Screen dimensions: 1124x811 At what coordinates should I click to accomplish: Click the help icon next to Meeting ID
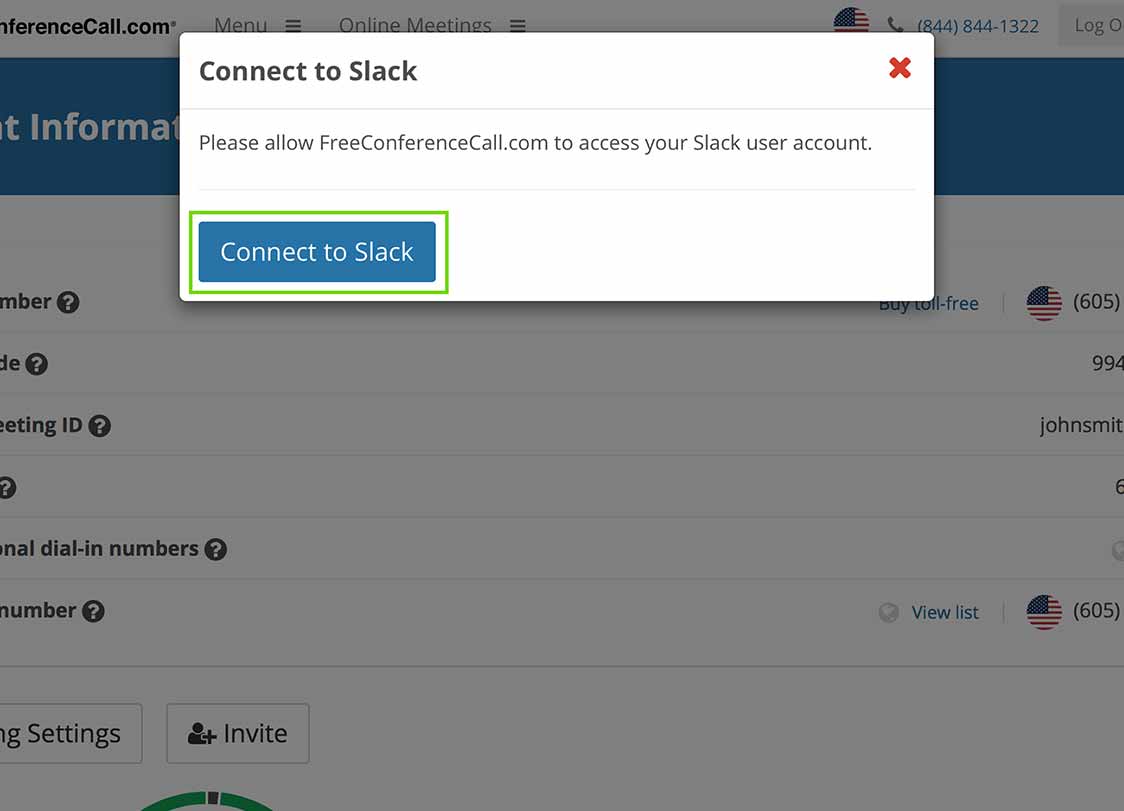point(99,425)
